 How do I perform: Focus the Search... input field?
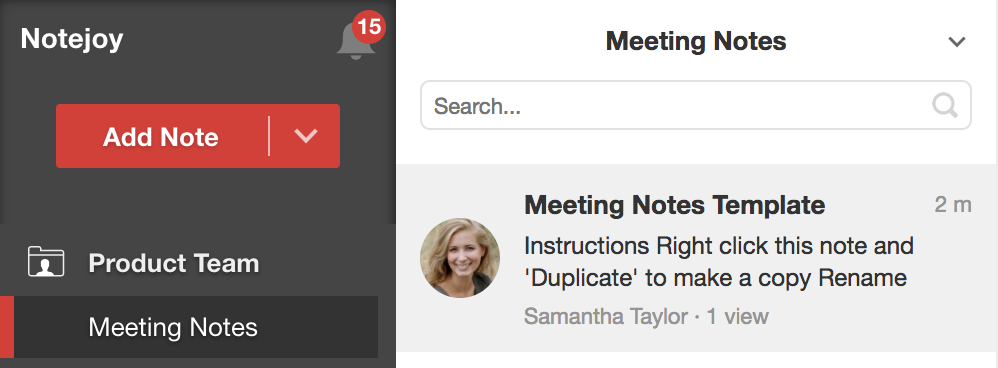[x=696, y=105]
